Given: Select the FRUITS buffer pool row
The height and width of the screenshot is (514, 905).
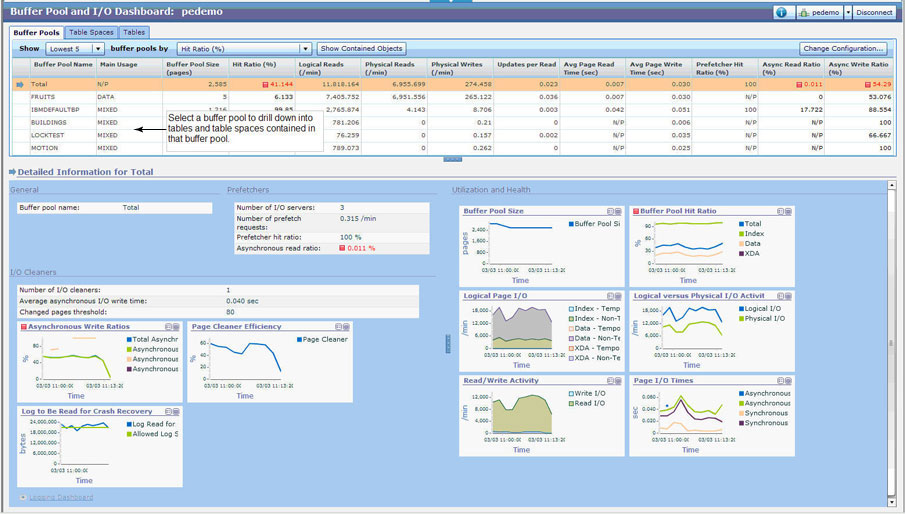Looking at the screenshot, I should pyautogui.click(x=453, y=97).
